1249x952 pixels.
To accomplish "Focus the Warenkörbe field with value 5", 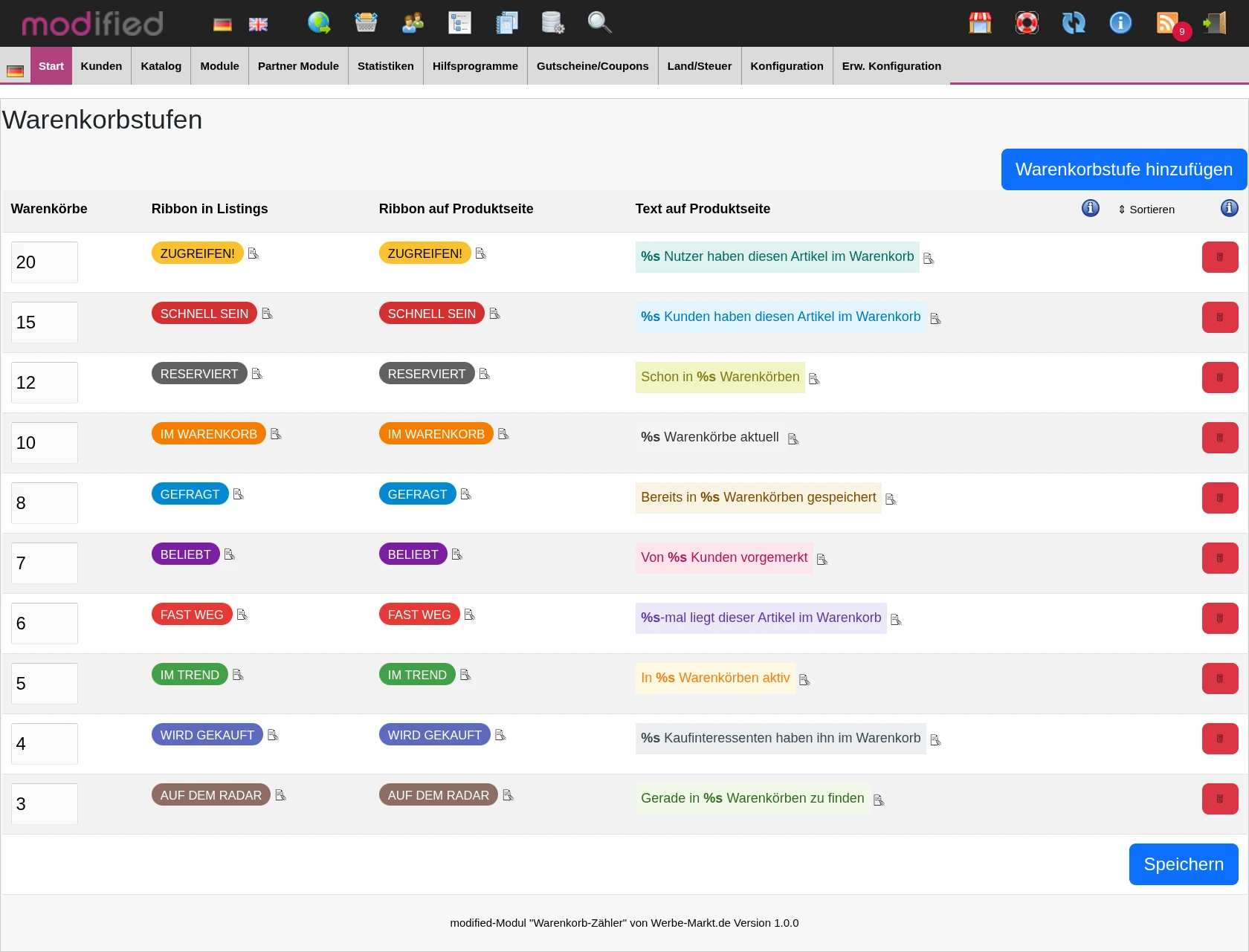I will coord(45,684).
